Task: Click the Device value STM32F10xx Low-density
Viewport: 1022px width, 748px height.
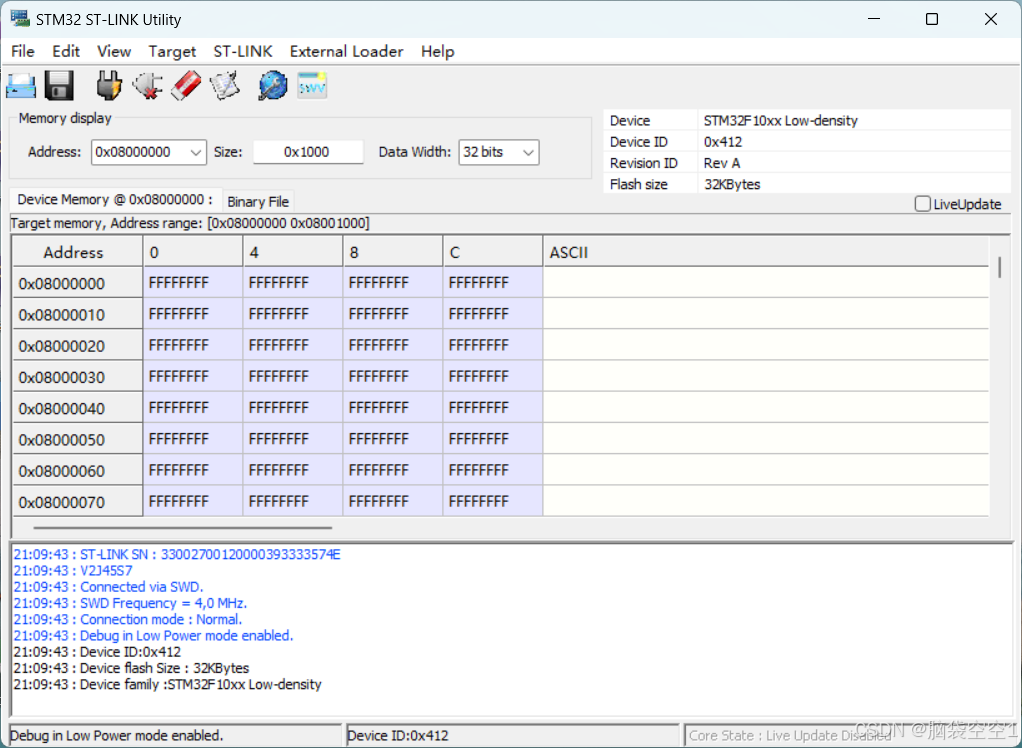Action: pos(780,121)
